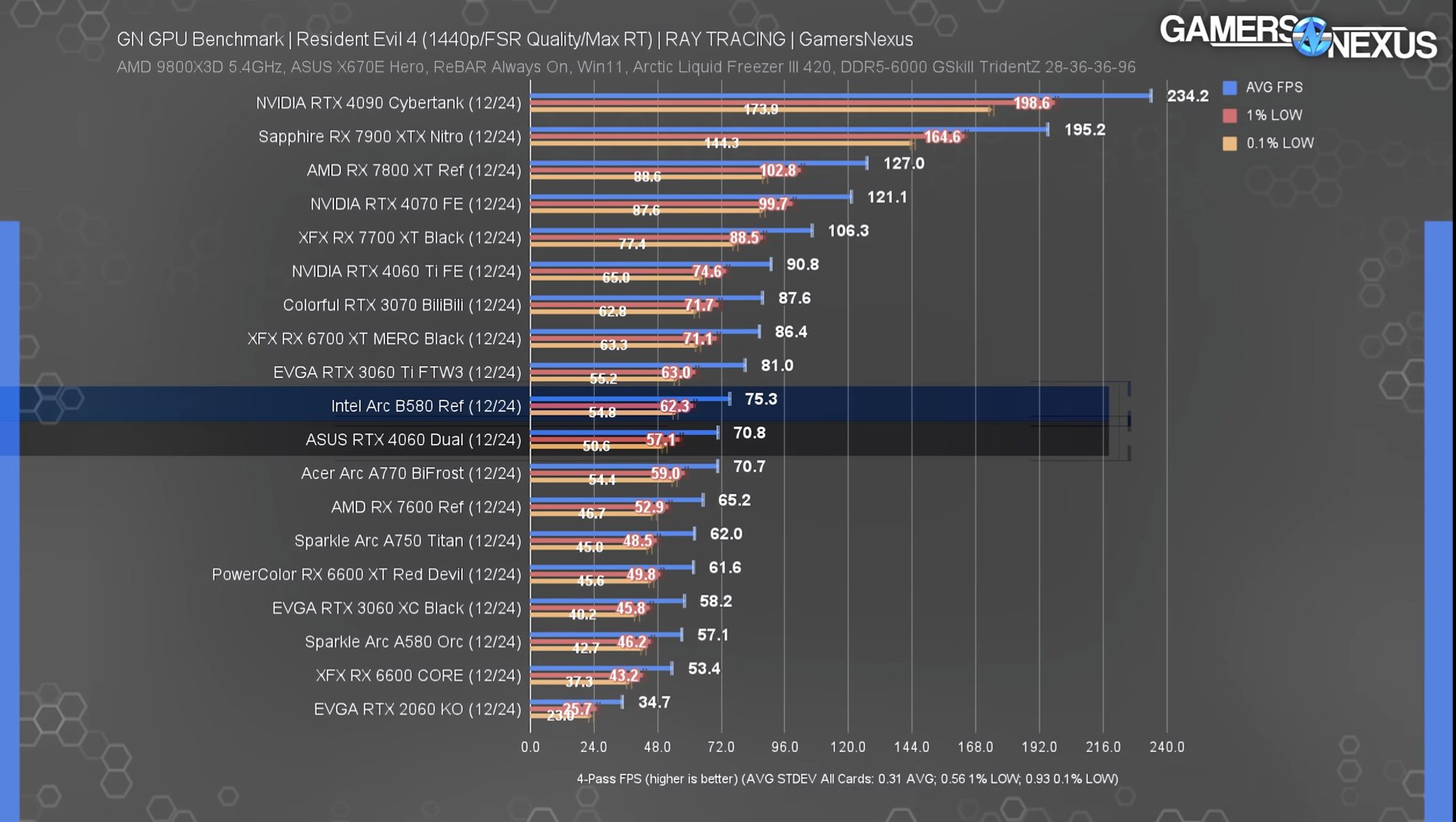The height and width of the screenshot is (822, 1456).
Task: Click the 198.6 one-percent low value
Action: 1032,103
